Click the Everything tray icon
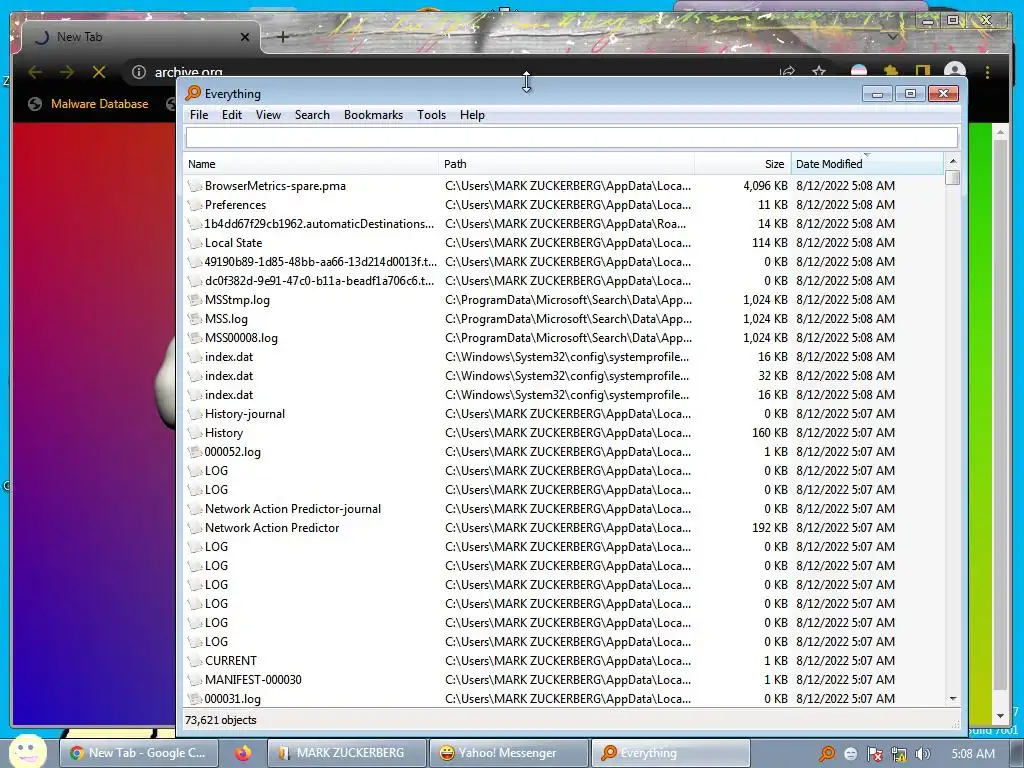1024x768 pixels. pyautogui.click(x=827, y=754)
